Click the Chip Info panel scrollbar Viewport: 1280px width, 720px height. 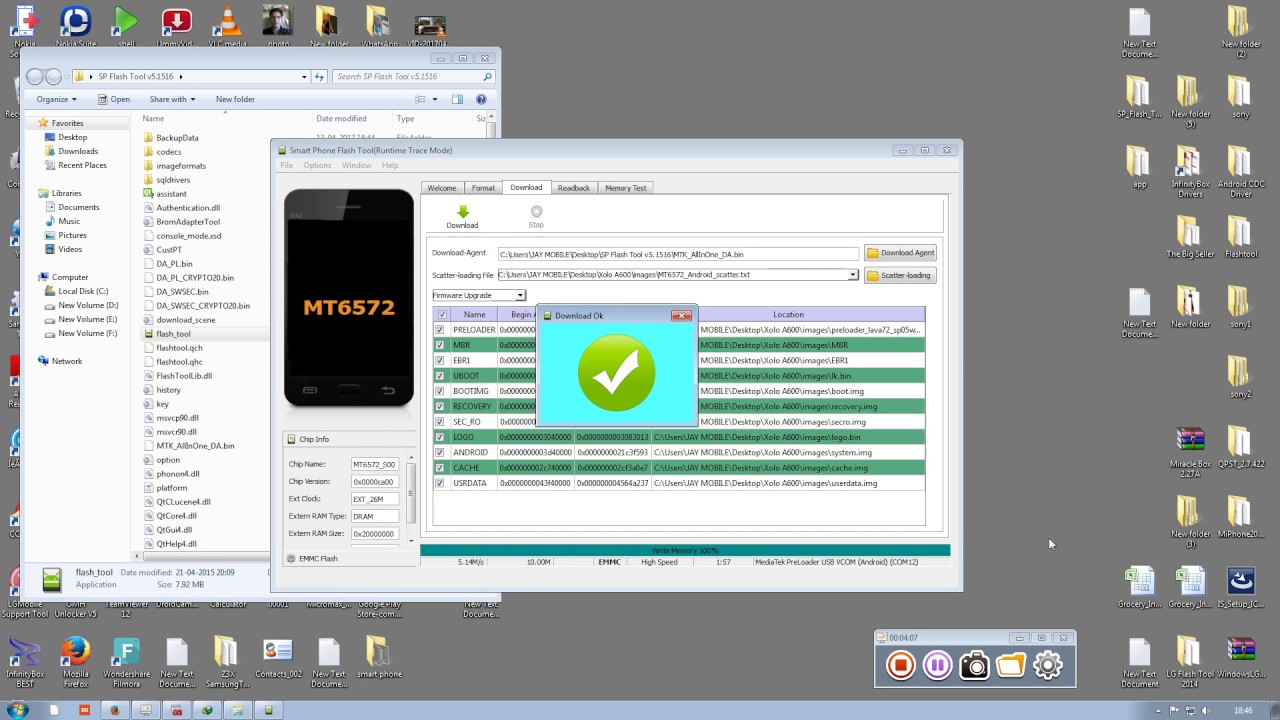[411, 500]
